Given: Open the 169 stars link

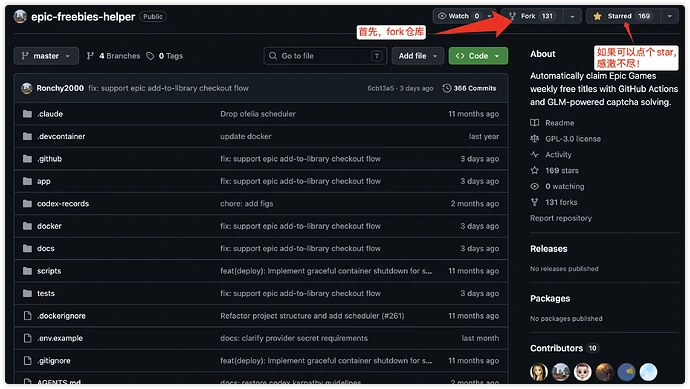Looking at the screenshot, I should pyautogui.click(x=562, y=171).
